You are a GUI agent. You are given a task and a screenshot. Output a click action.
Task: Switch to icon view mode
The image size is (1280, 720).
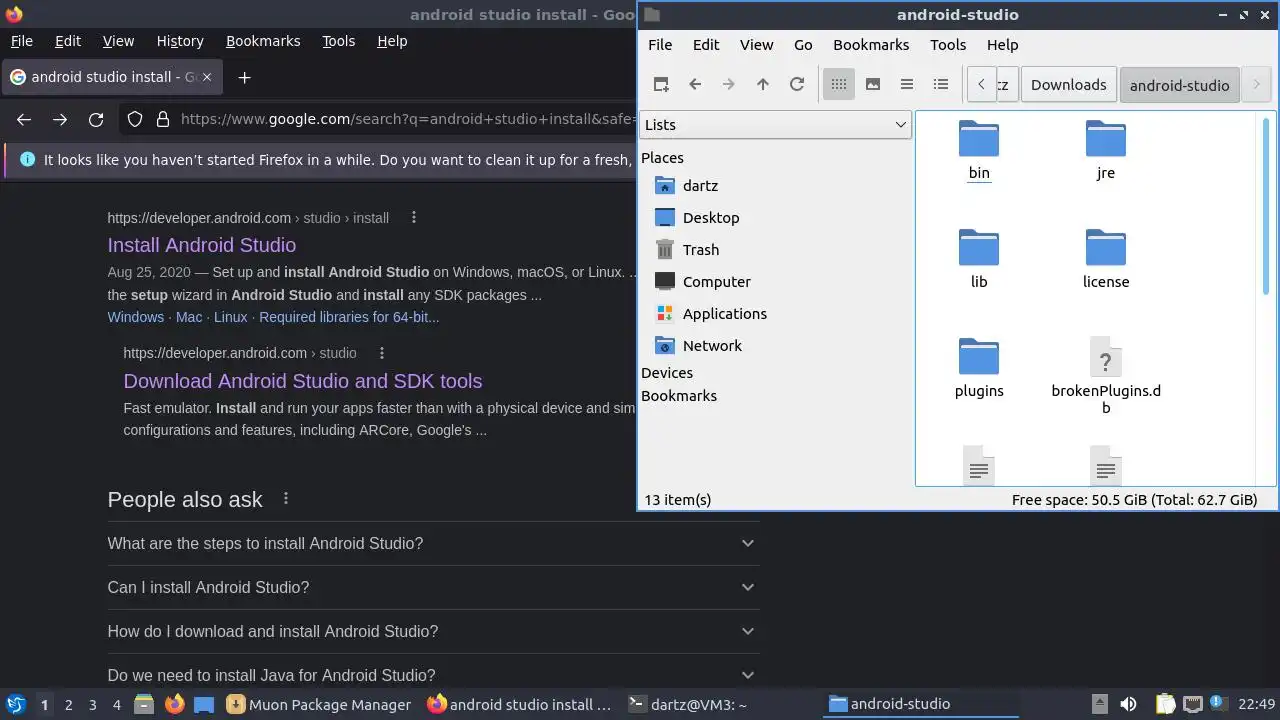[x=839, y=85]
